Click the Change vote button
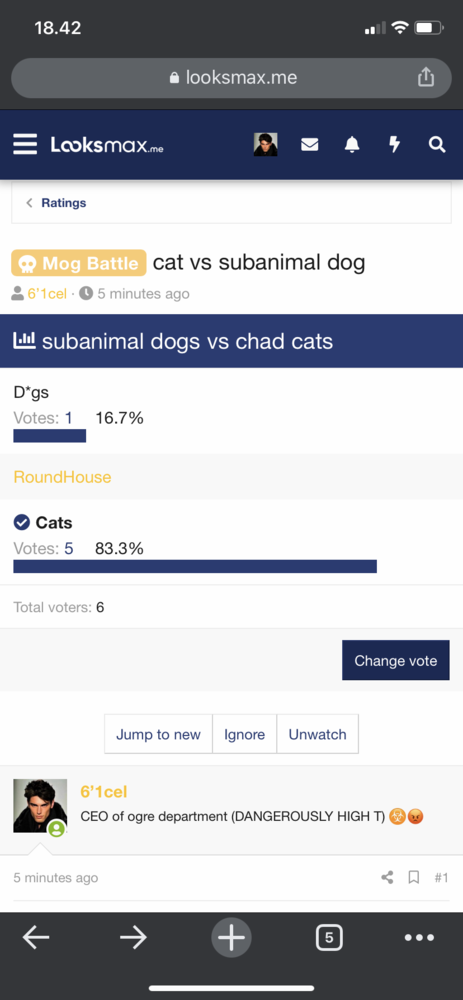Image resolution: width=463 pixels, height=1000 pixels. pos(395,661)
